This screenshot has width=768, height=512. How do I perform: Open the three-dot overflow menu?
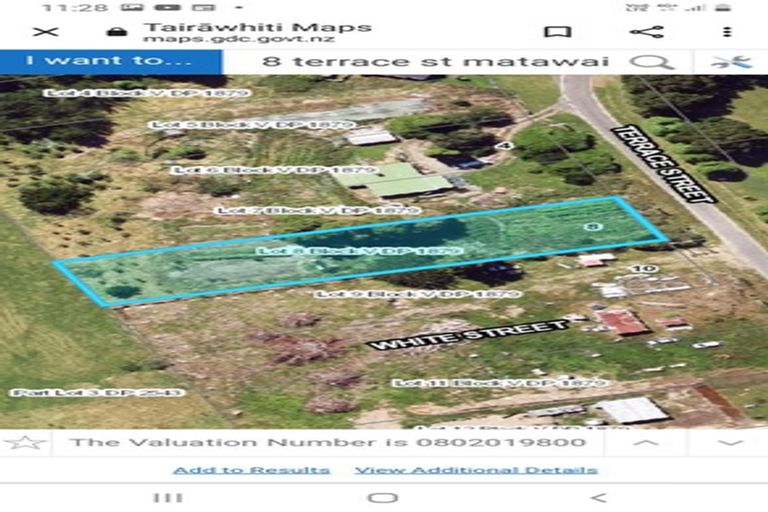(727, 32)
